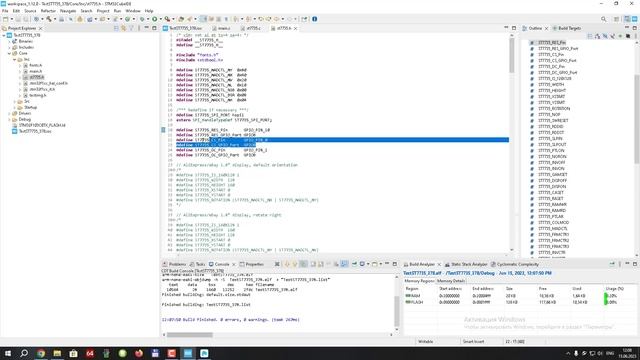Switch to Build Targets tab

point(567,28)
